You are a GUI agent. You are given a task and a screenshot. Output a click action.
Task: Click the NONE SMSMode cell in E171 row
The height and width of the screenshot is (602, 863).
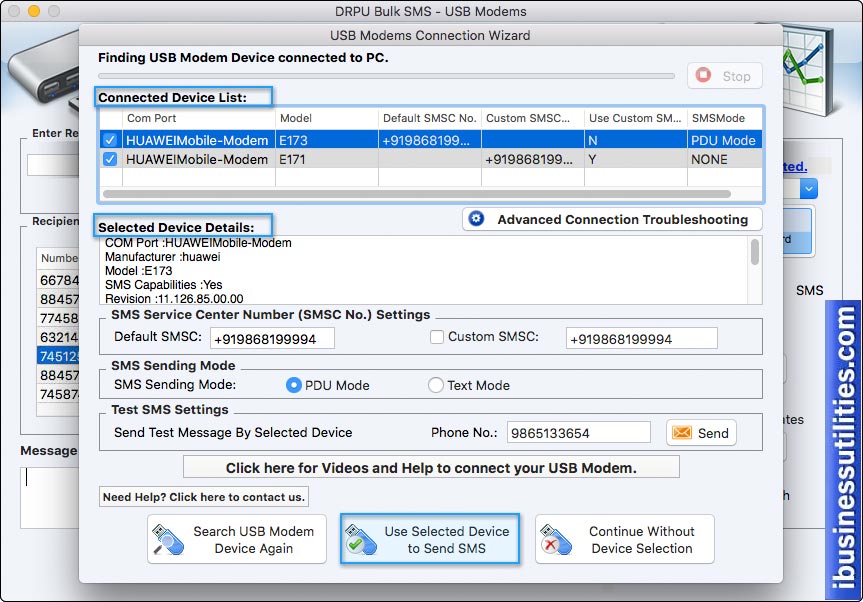(724, 159)
